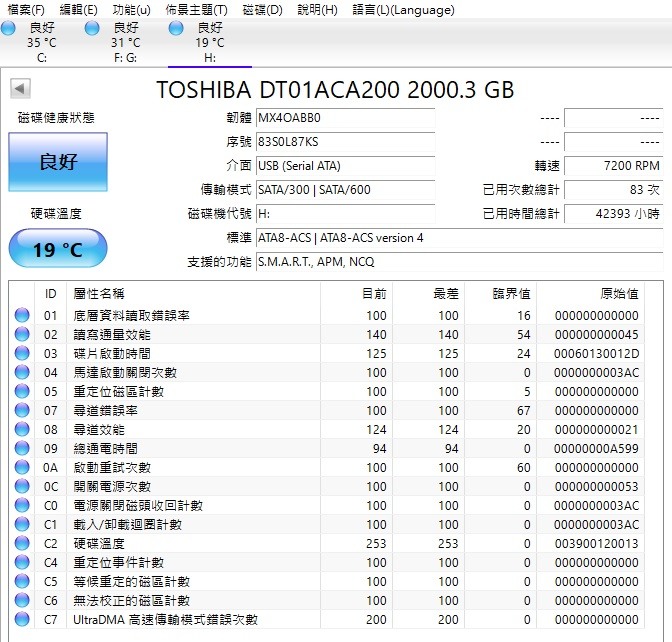Click the 良好 health status button
Image resolution: width=672 pixels, height=642 pixels.
click(x=58, y=162)
